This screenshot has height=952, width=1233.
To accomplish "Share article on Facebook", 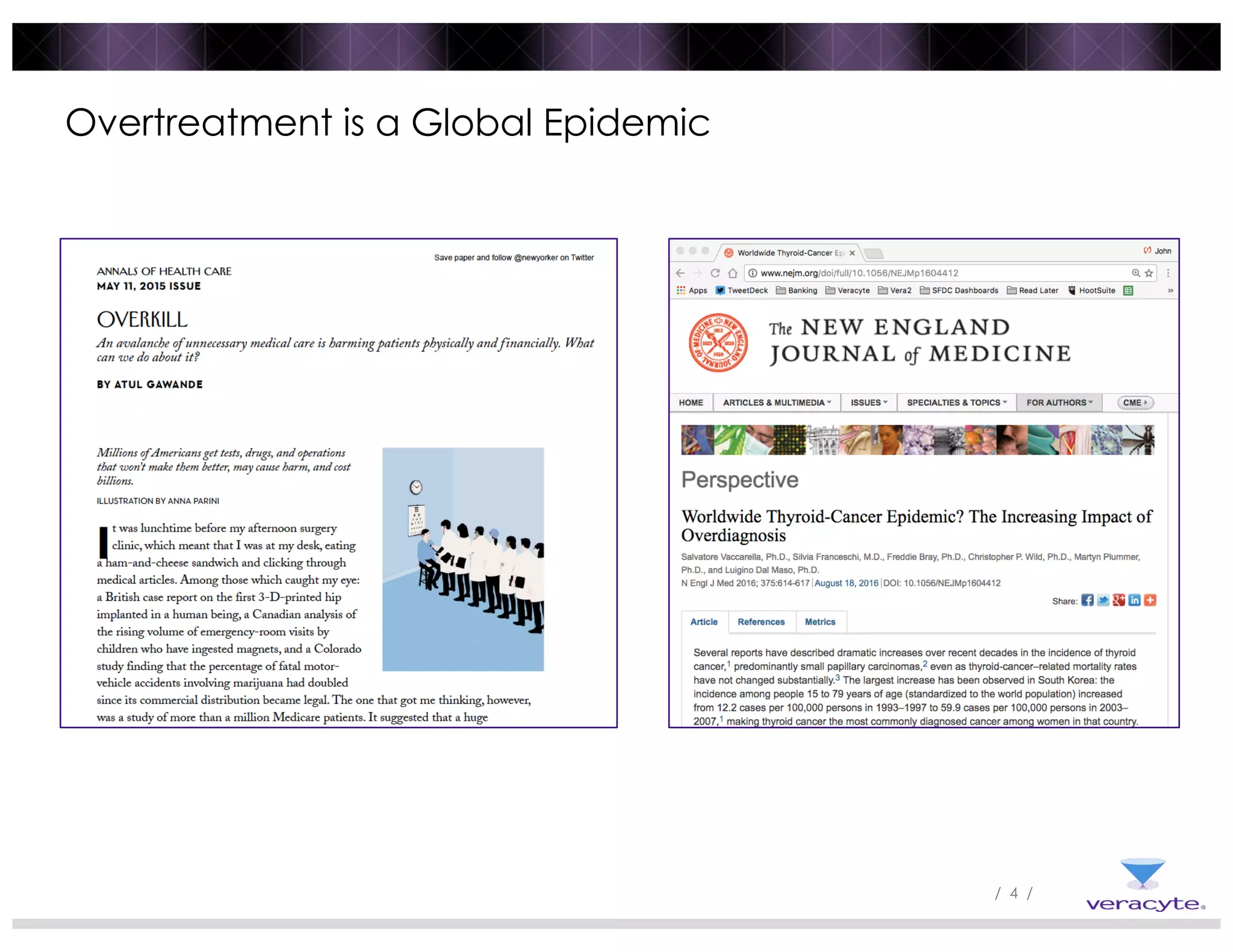I will coord(1087,601).
